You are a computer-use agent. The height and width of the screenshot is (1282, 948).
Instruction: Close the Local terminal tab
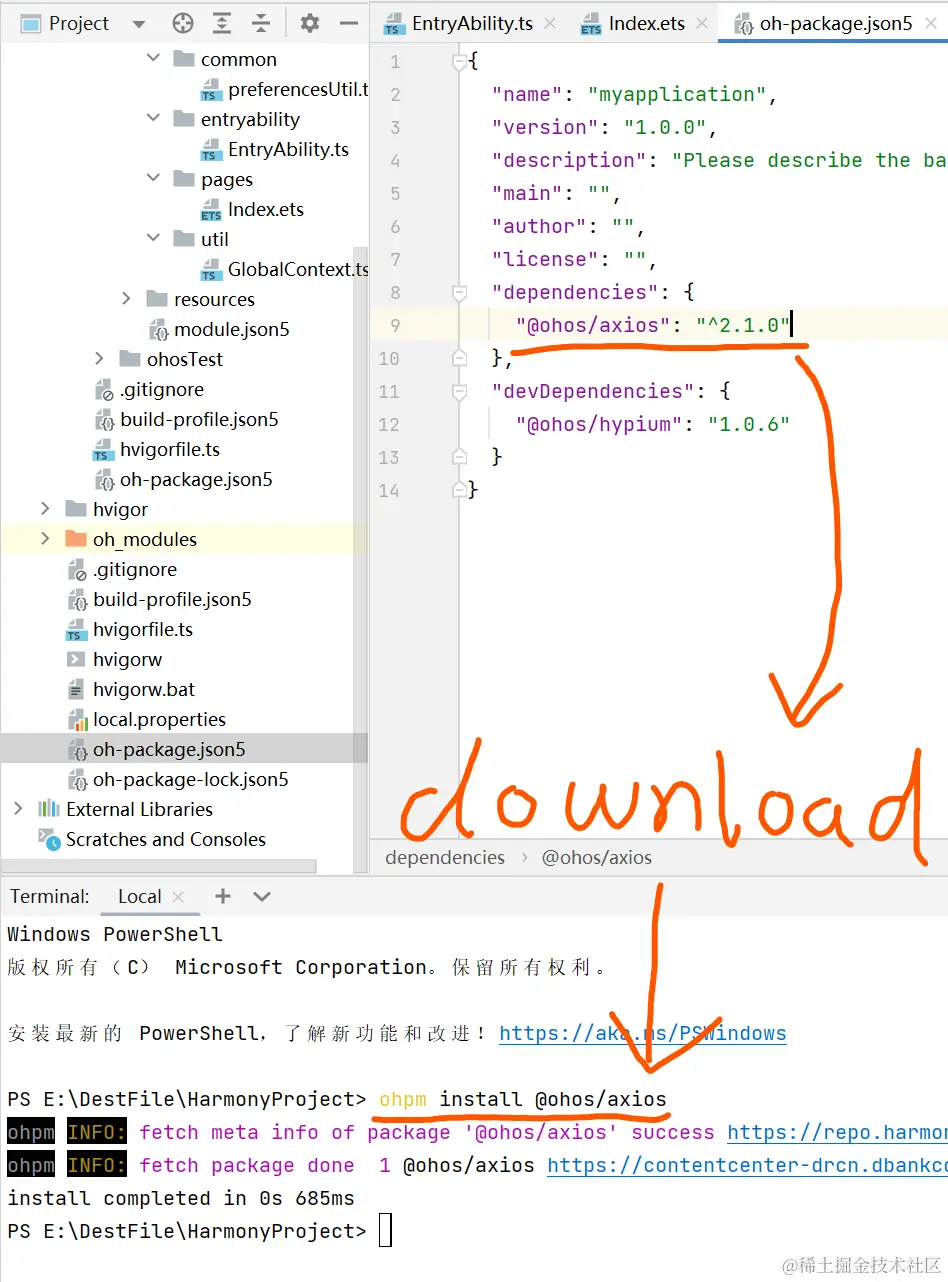[x=178, y=897]
